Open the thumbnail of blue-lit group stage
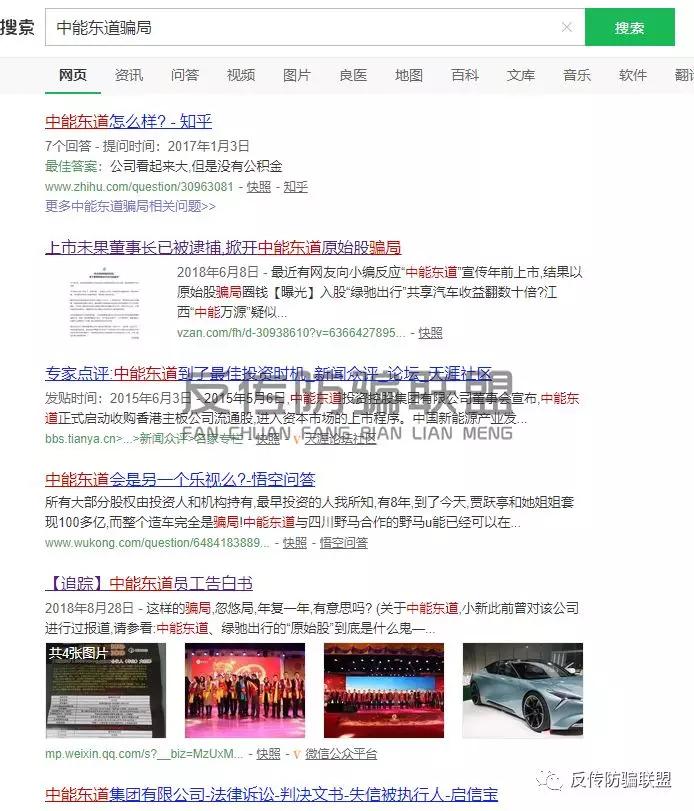This screenshot has width=694, height=811. 384,690
